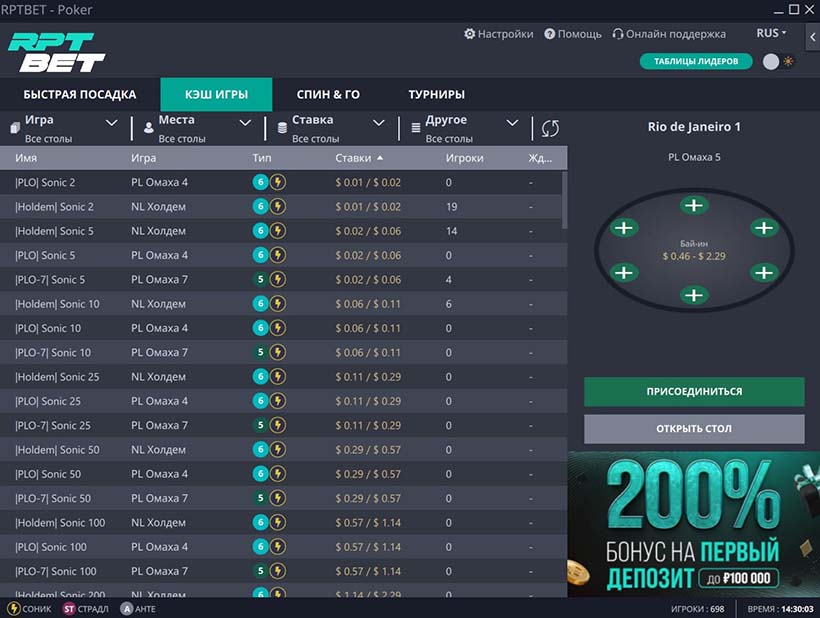Image resolution: width=820 pixels, height=618 pixels.
Task: Click lightning icon in |Holdem| Sonic 100 row
Action: [x=278, y=522]
